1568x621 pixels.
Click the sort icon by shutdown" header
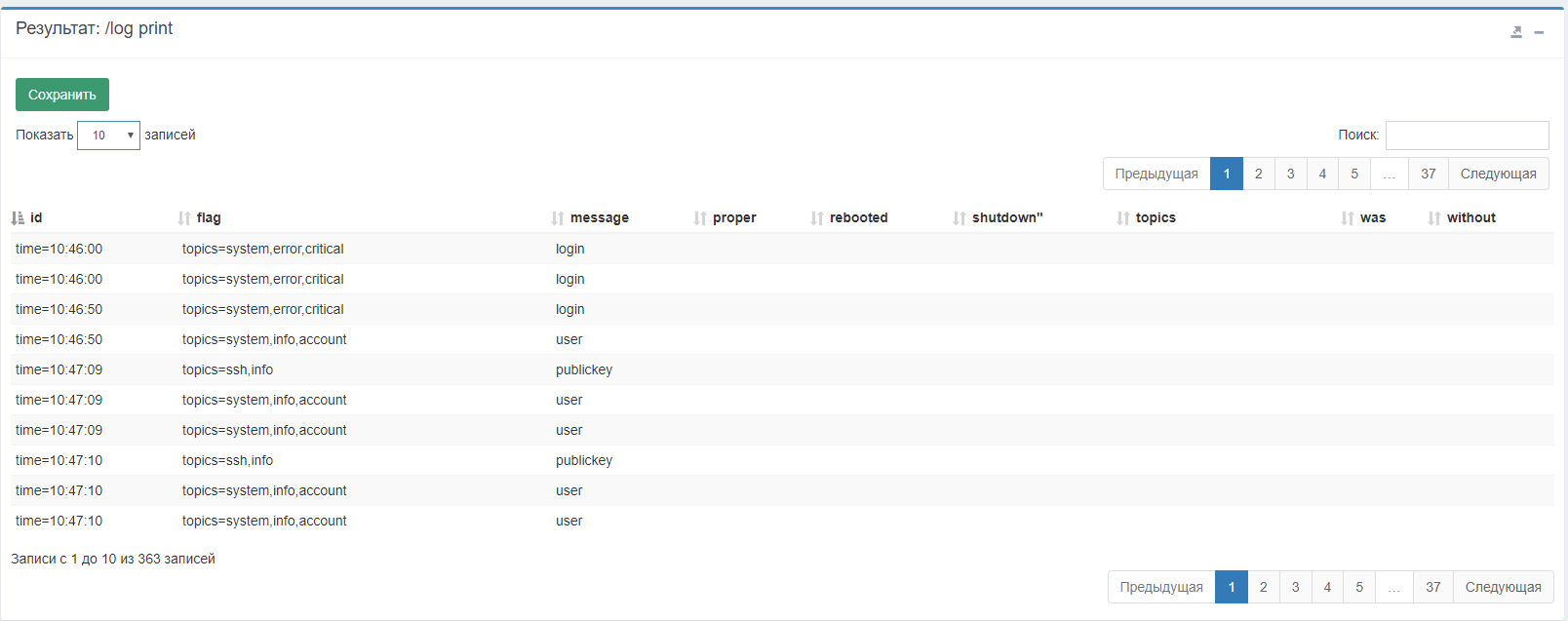960,218
